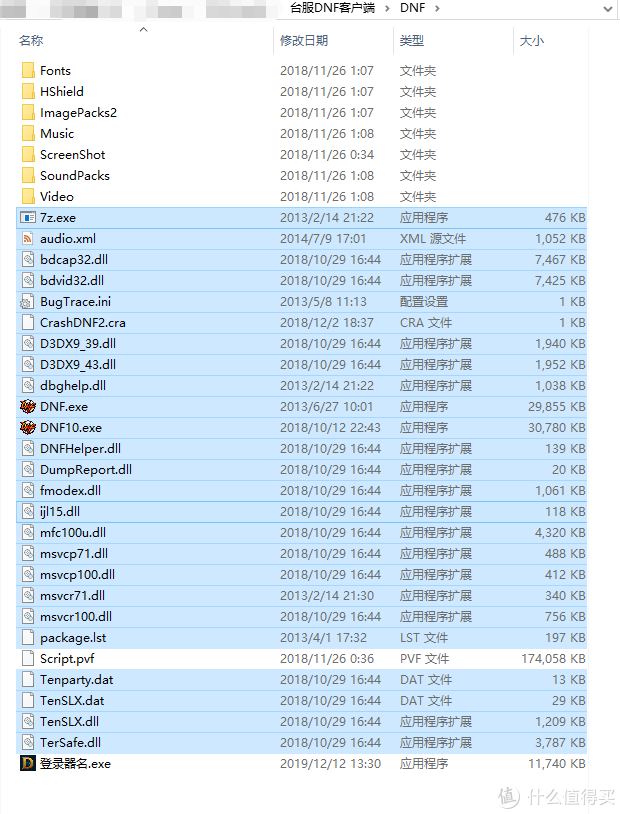Select the file name msvcp71.dll

74,554
